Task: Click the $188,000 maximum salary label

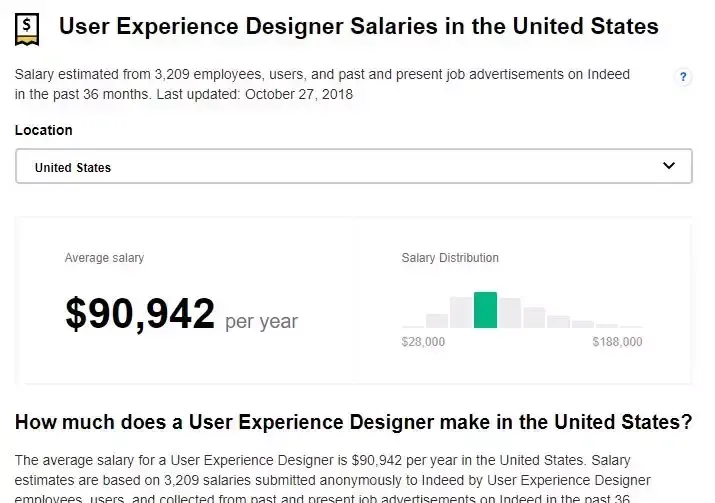Action: click(x=617, y=342)
